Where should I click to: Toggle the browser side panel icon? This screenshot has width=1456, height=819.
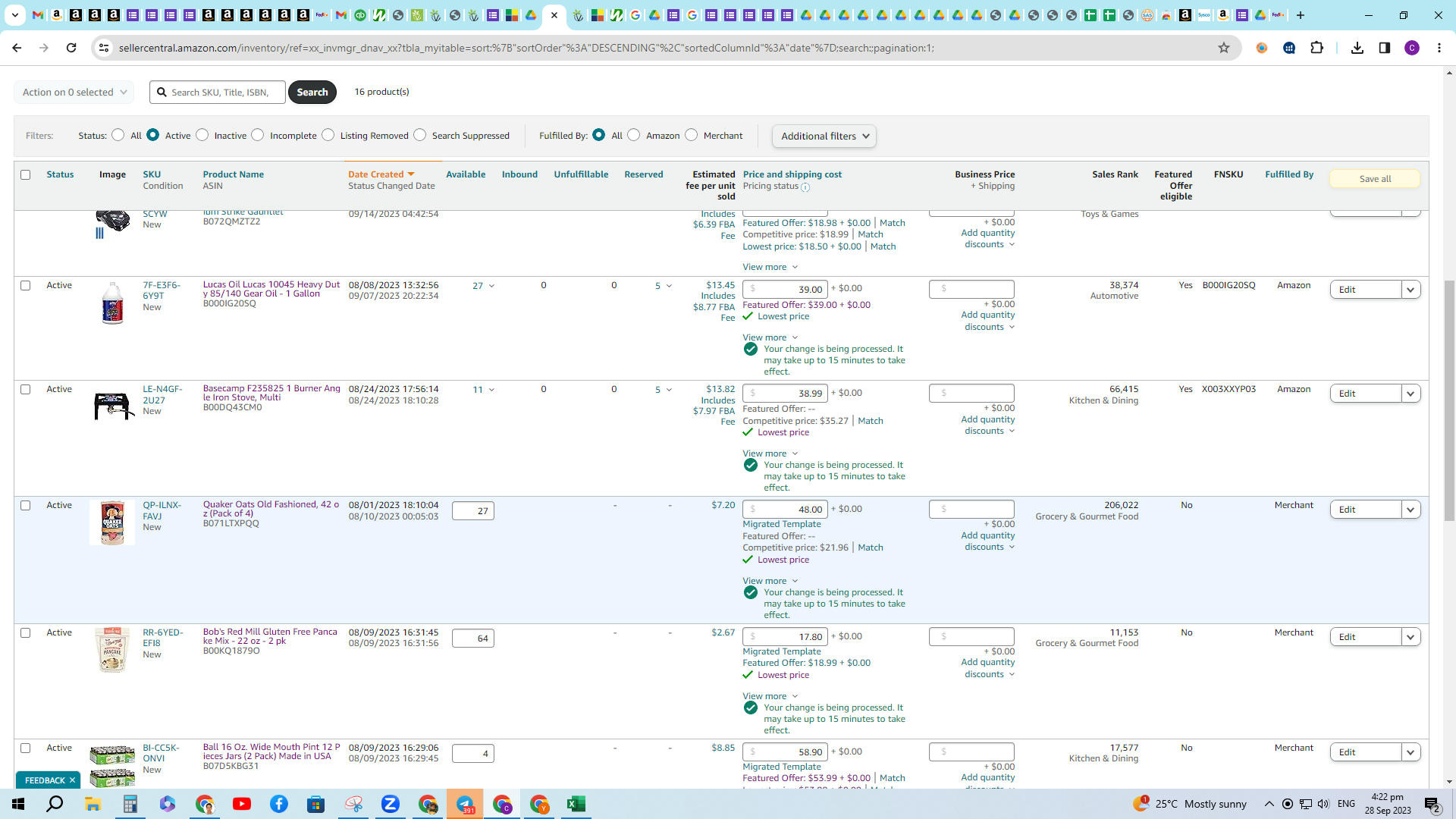click(x=1385, y=48)
